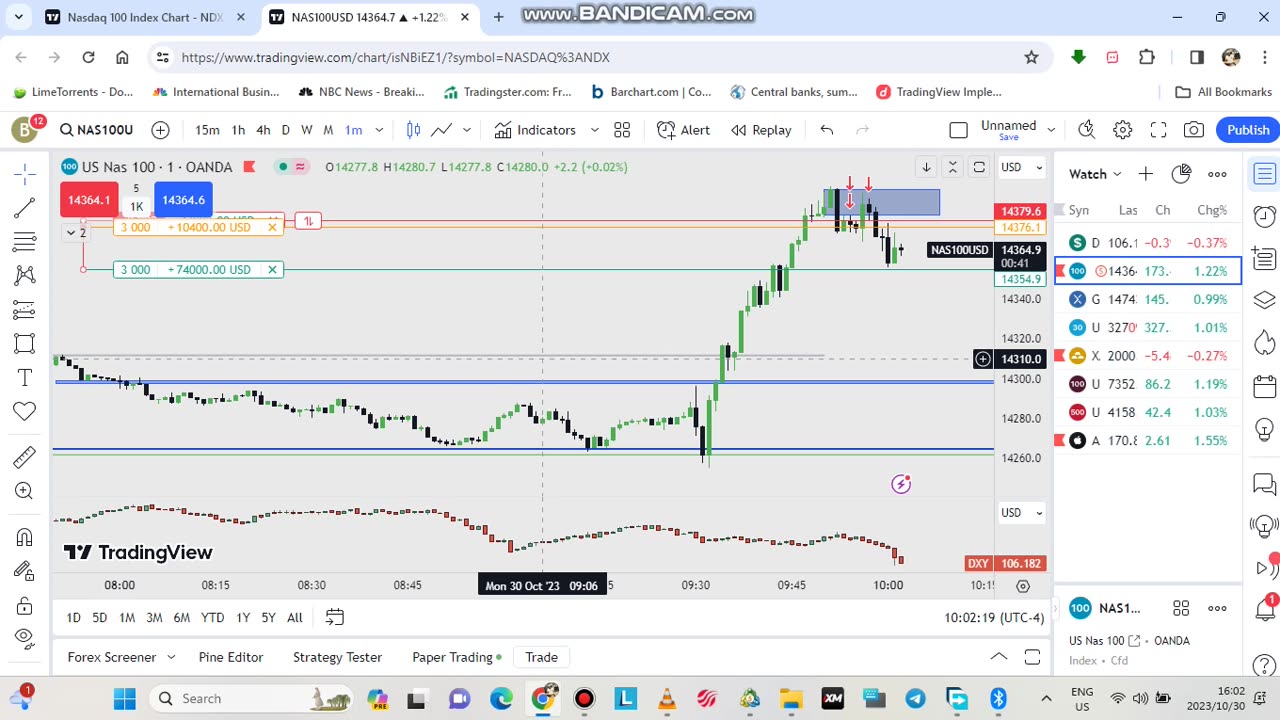Open the USD currency dropdown at top

pos(1022,167)
